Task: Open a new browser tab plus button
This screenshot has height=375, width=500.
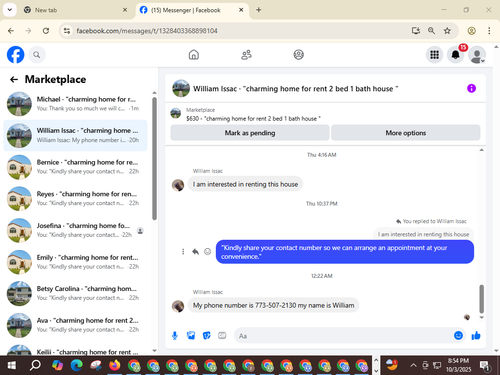Action: pos(258,10)
